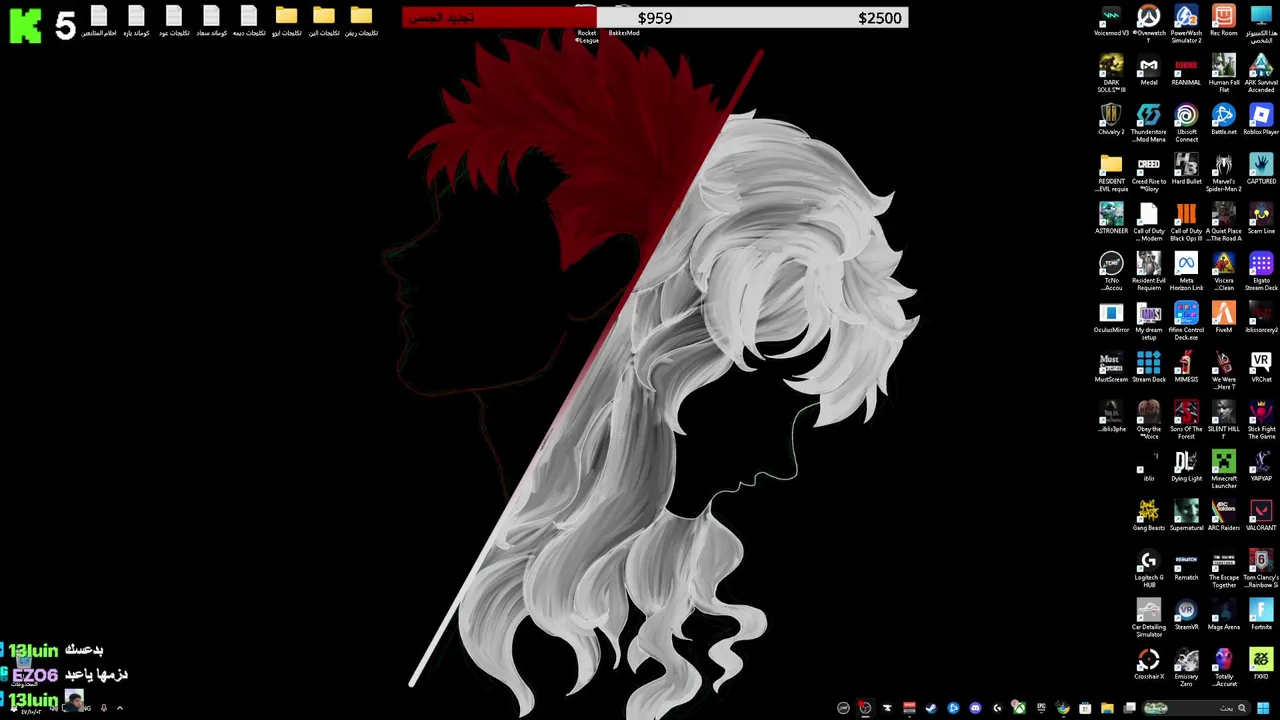This screenshot has height=720, width=1280.
Task: Select Creed Rise to Glory shortcut
Action: (x=1148, y=171)
